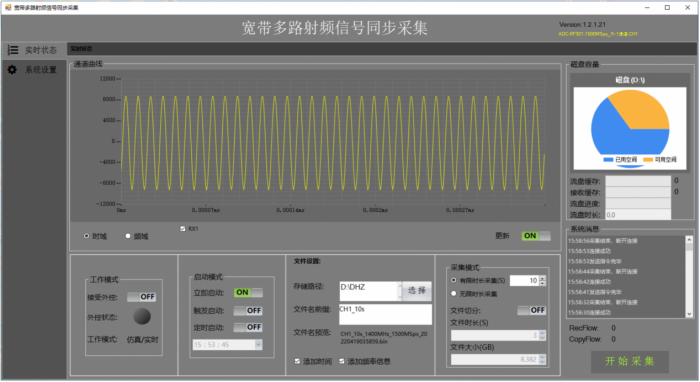The height and width of the screenshot is (382, 700).
Task: Choose 有限时长采集(S) radio option
Action: pyautogui.click(x=454, y=280)
